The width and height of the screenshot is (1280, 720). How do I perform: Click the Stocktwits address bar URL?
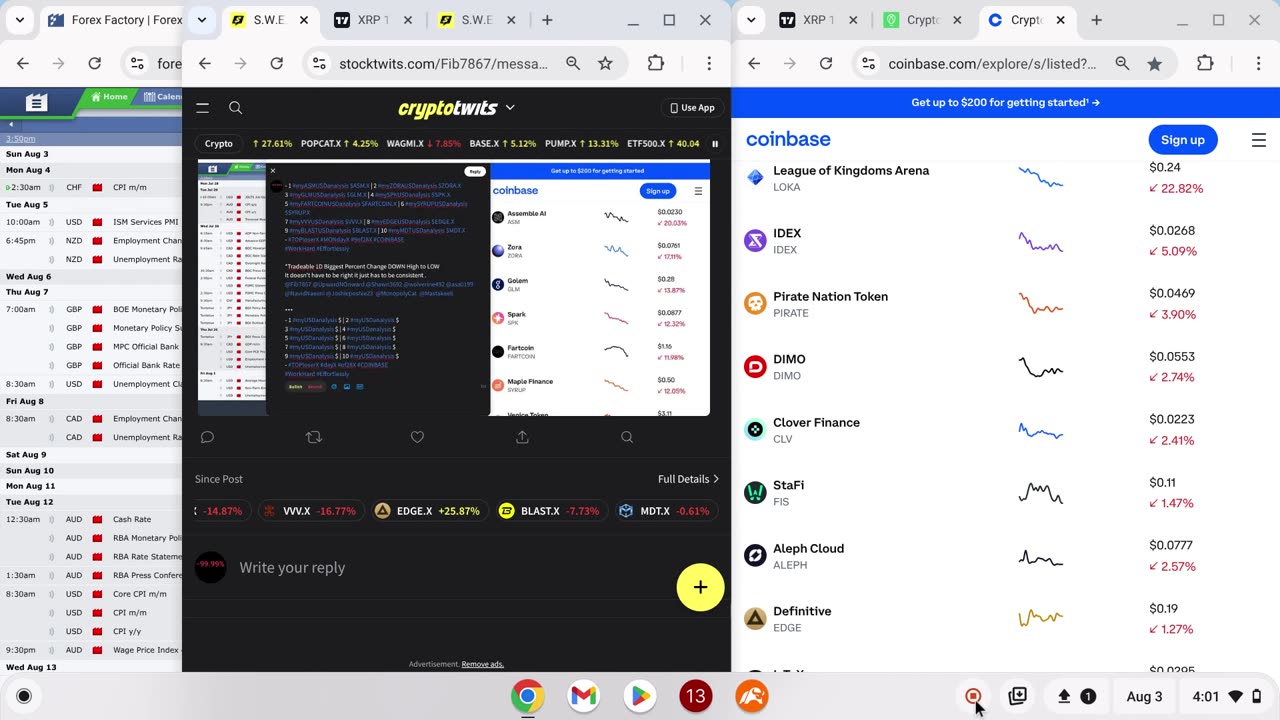click(443, 64)
